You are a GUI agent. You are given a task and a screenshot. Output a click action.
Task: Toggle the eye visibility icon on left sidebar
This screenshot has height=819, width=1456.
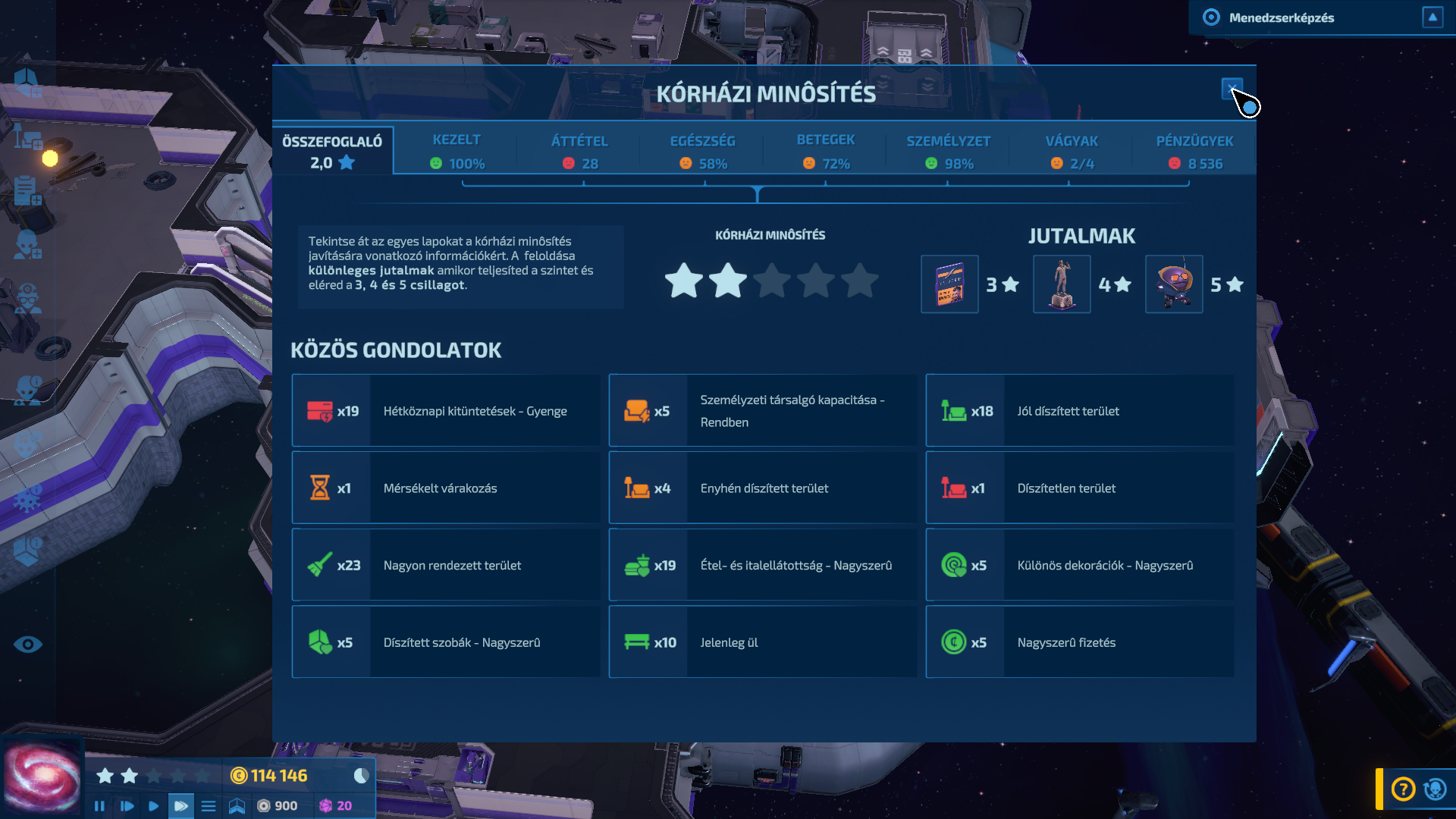[x=28, y=645]
